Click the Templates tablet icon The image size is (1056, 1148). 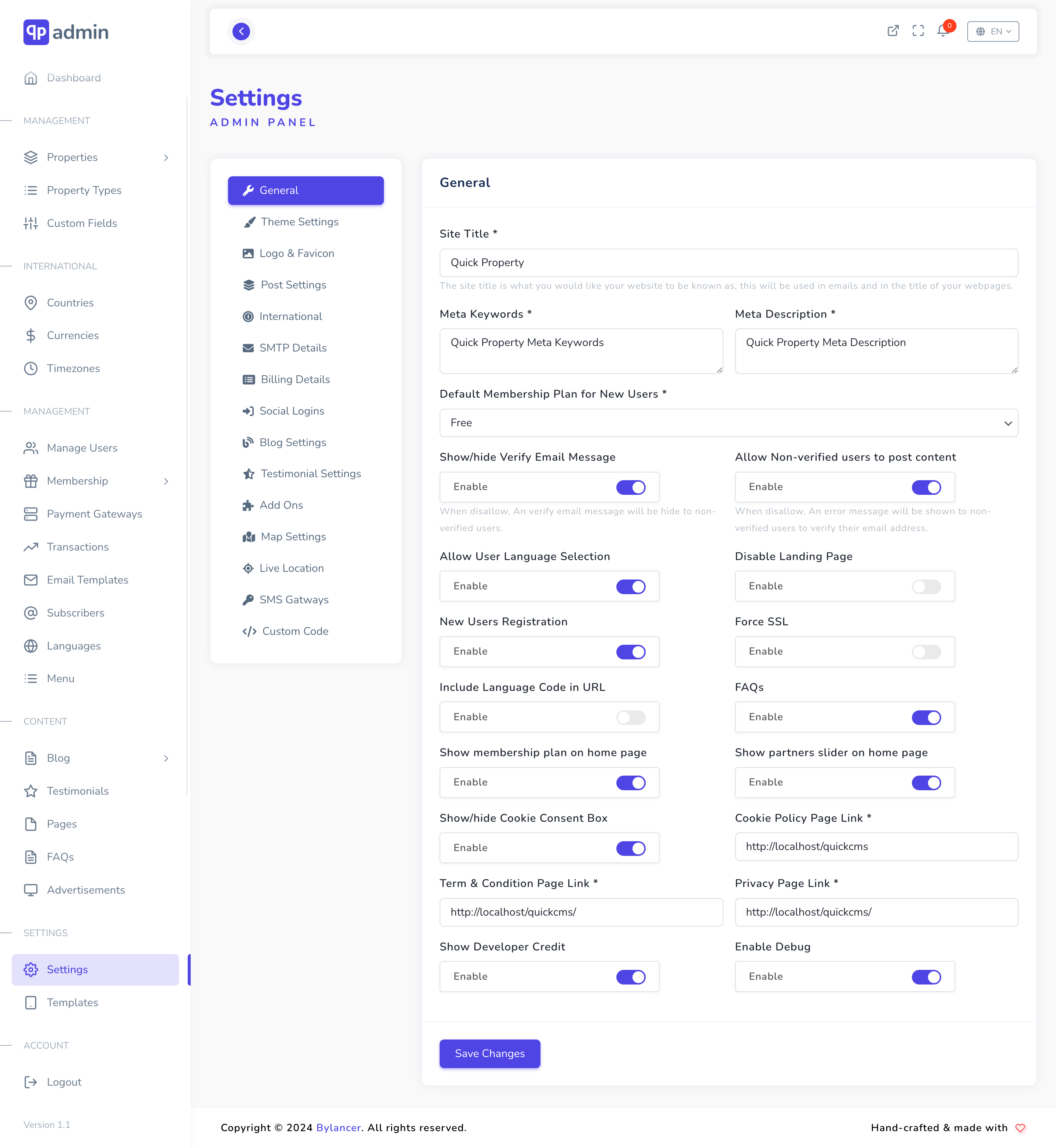31,1003
